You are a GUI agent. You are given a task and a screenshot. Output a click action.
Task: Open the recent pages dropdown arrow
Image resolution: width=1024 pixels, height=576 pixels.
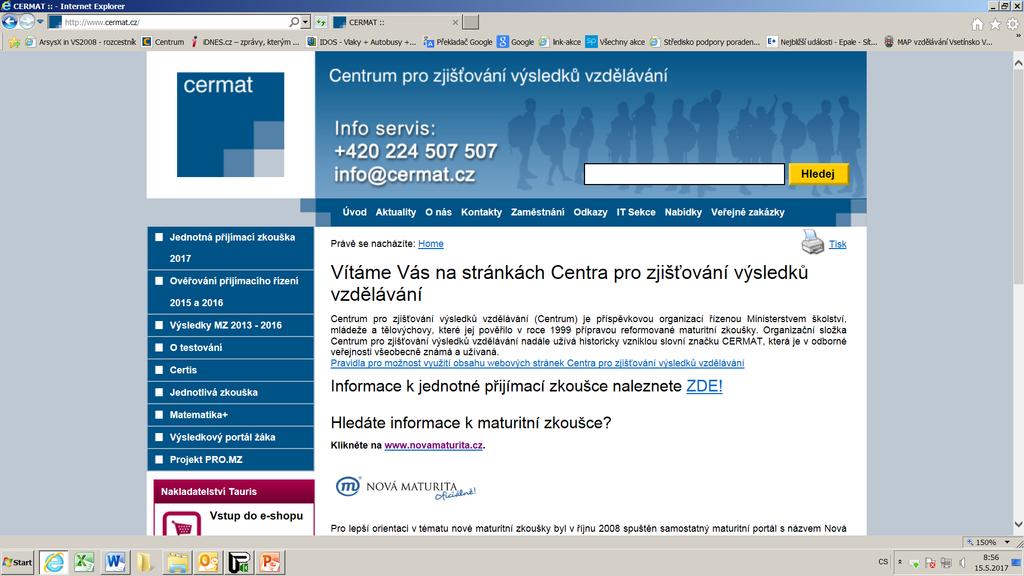pos(40,22)
